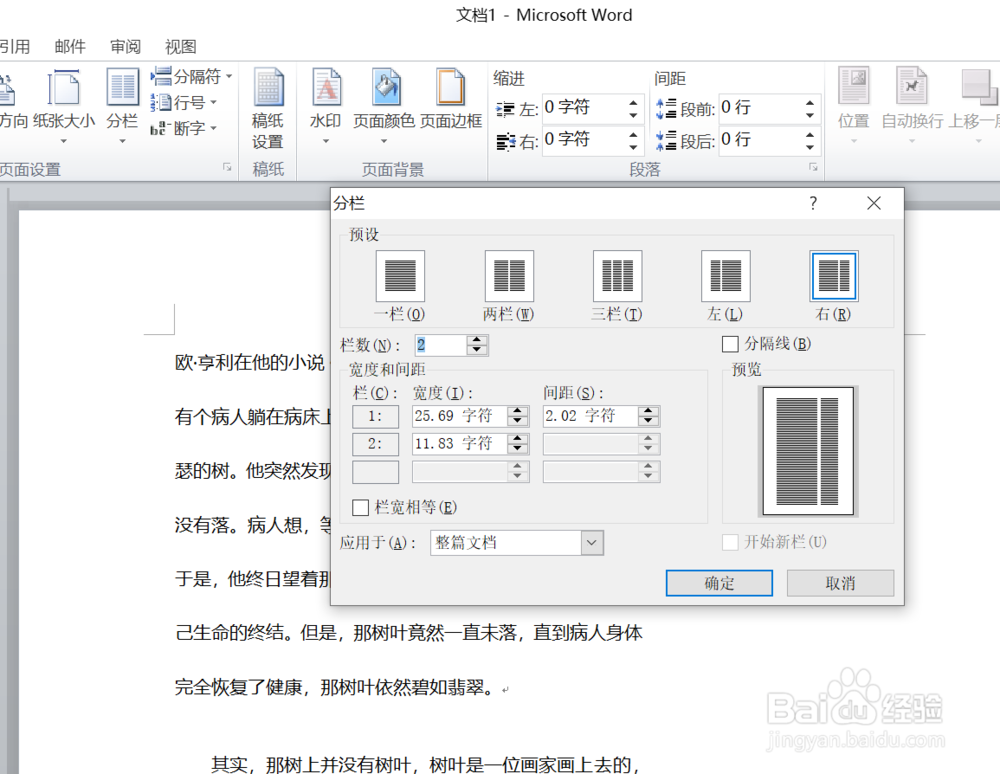This screenshot has width=1000, height=774.
Task: Select the one-column preset icon
Action: tap(400, 276)
